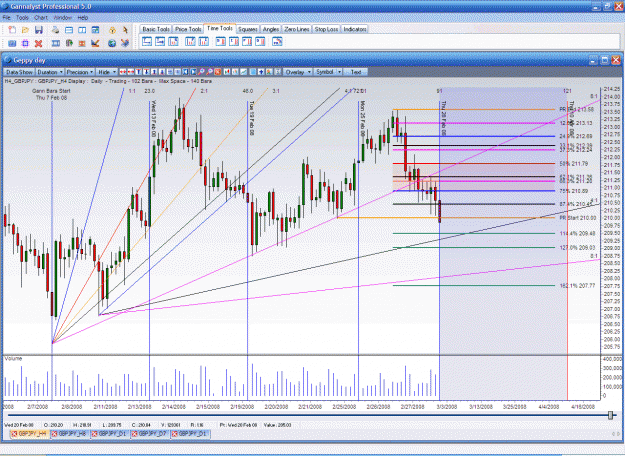Click the 'Mon 25 Feb 08' time line label
The width and height of the screenshot is (625, 456).
pos(362,118)
